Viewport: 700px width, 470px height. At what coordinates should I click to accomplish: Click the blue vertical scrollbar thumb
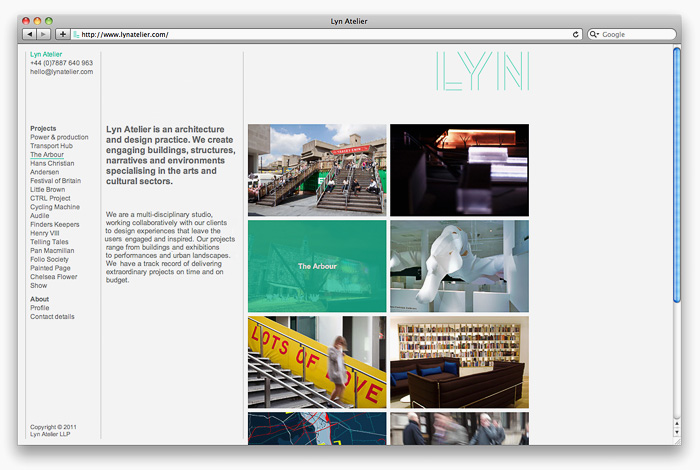677,175
